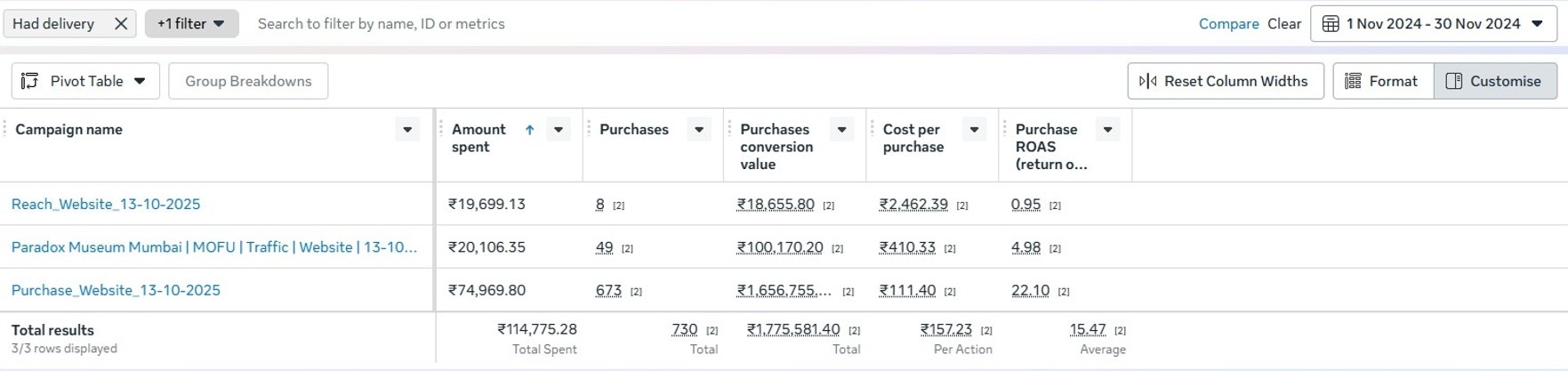
Task: Click purchases value 49
Action: [x=605, y=247]
